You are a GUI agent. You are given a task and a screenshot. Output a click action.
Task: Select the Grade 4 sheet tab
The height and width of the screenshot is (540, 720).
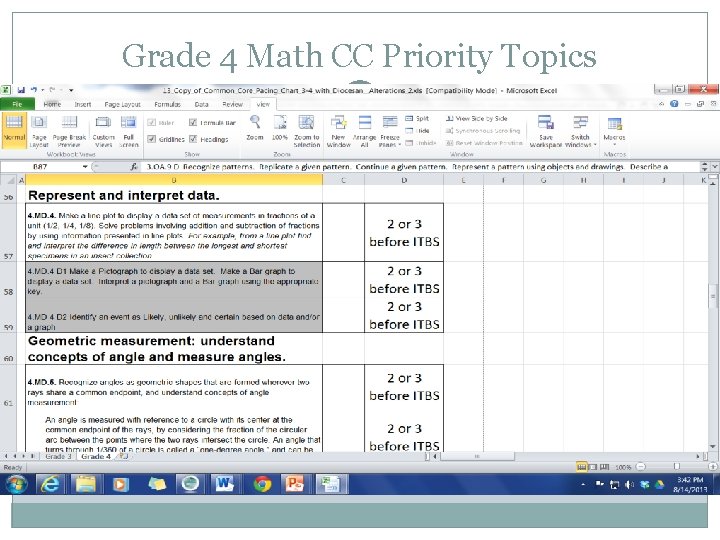pos(96,456)
